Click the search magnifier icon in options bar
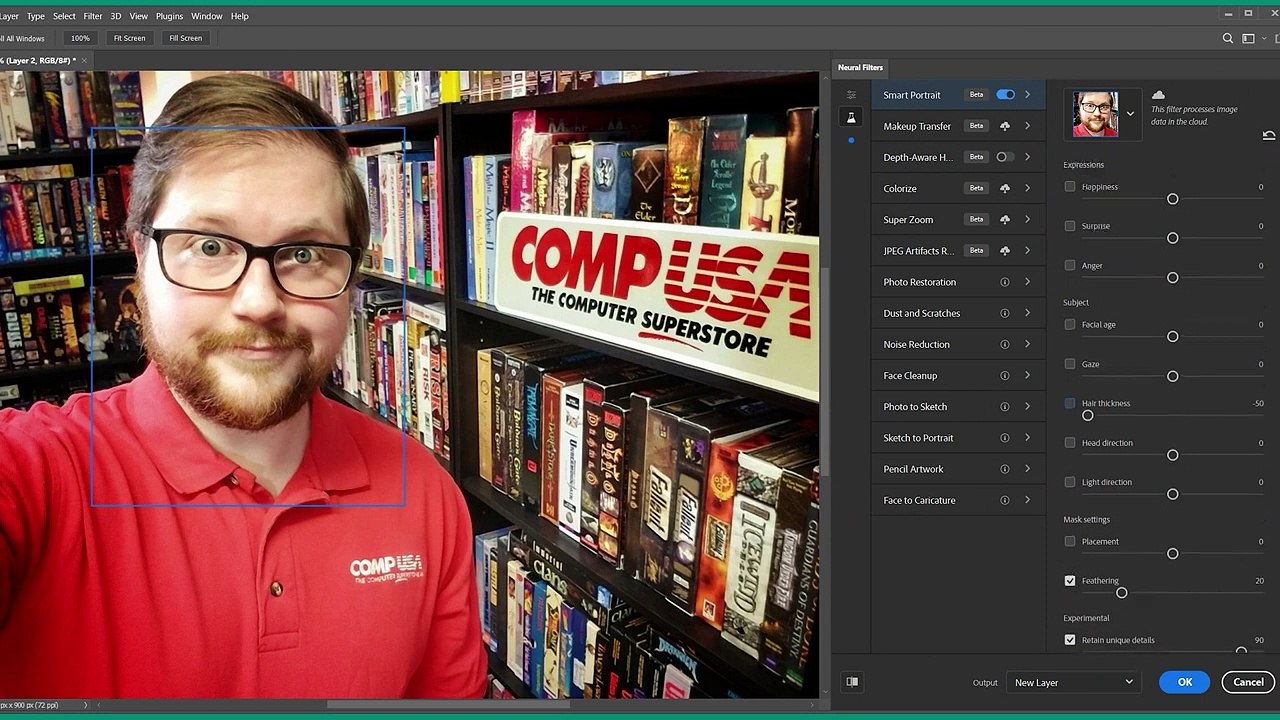Screen dimensions: 1280x720 pos(1228,38)
